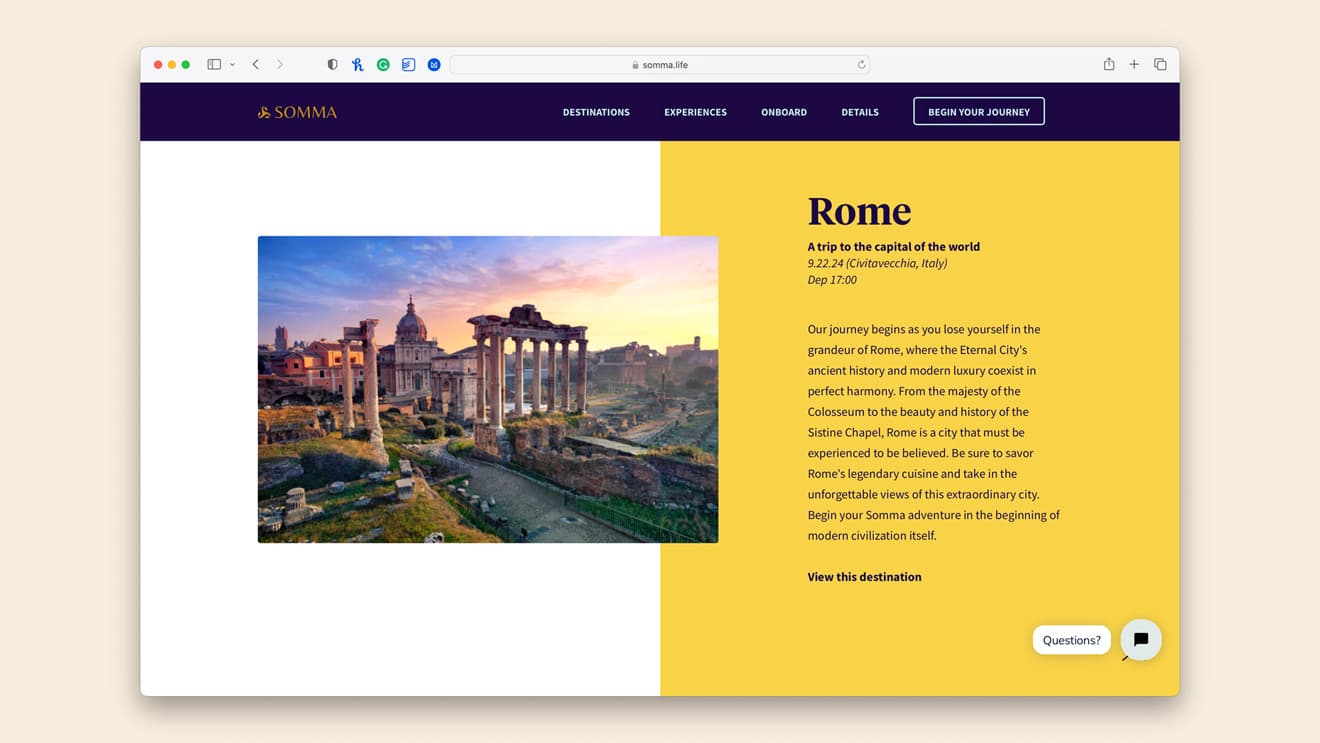This screenshot has height=743, width=1320.
Task: Open the Details menu
Action: [860, 112]
